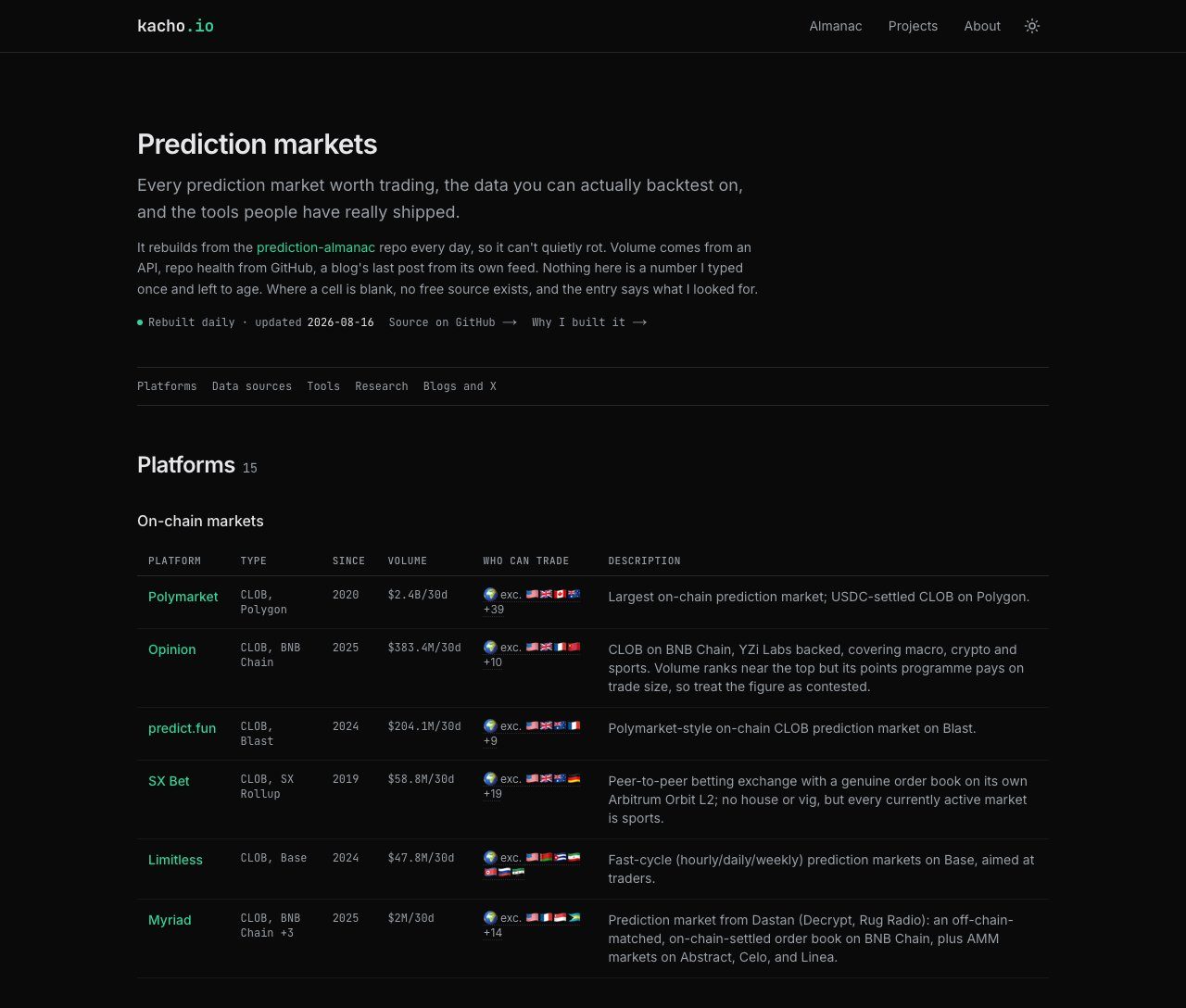Jump to the Blogs and X section
The height and width of the screenshot is (1008, 1186).
460,386
